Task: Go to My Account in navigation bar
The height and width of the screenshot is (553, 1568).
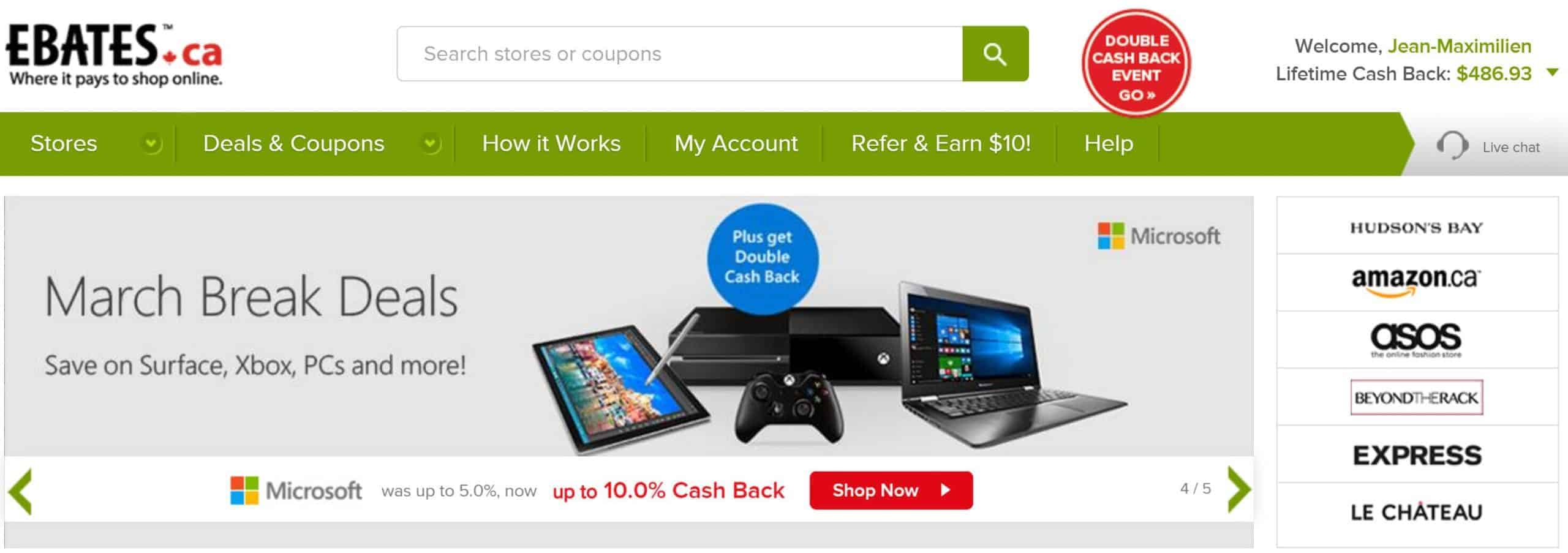Action: click(x=736, y=143)
